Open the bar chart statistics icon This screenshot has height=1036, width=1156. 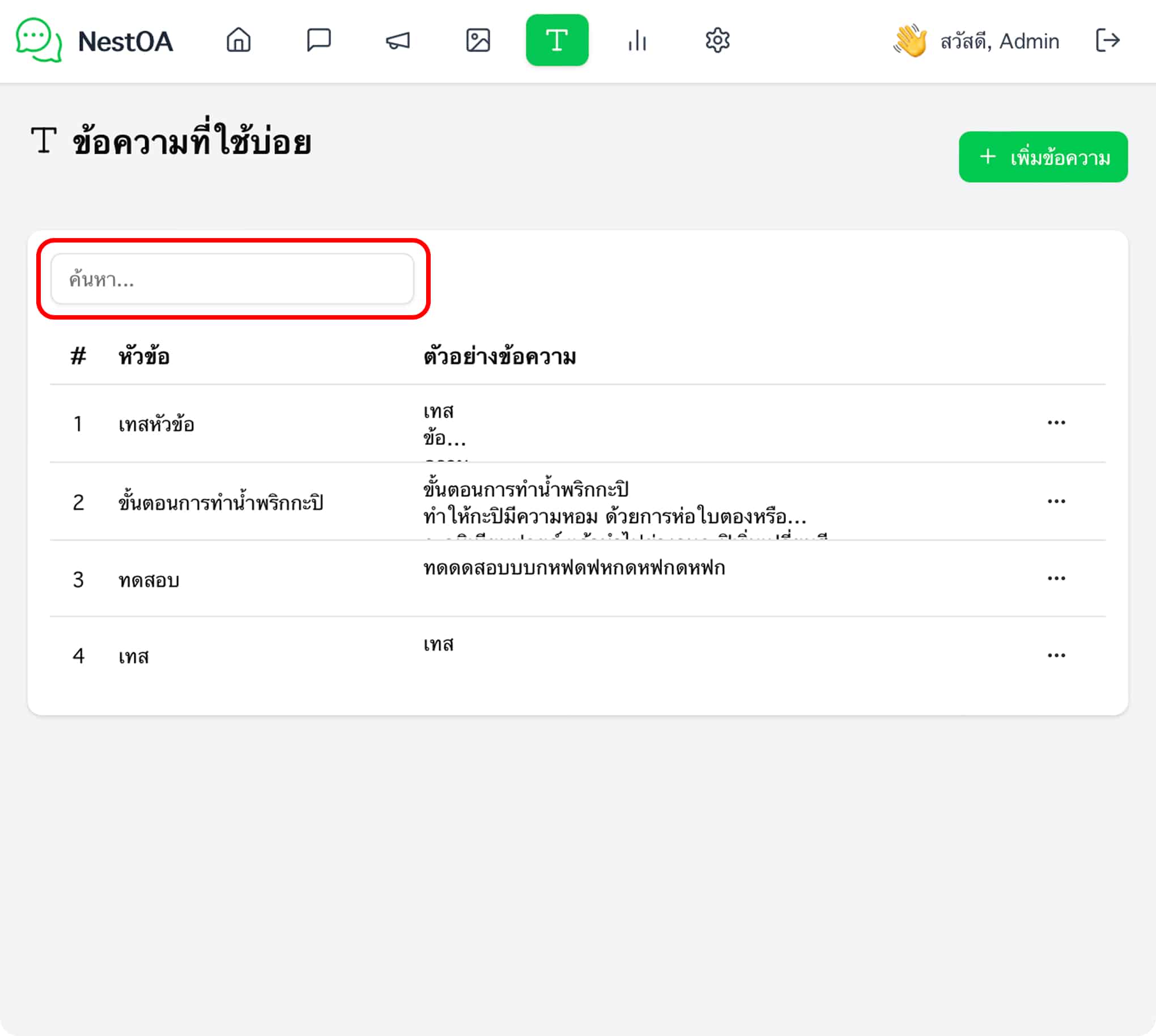[637, 40]
